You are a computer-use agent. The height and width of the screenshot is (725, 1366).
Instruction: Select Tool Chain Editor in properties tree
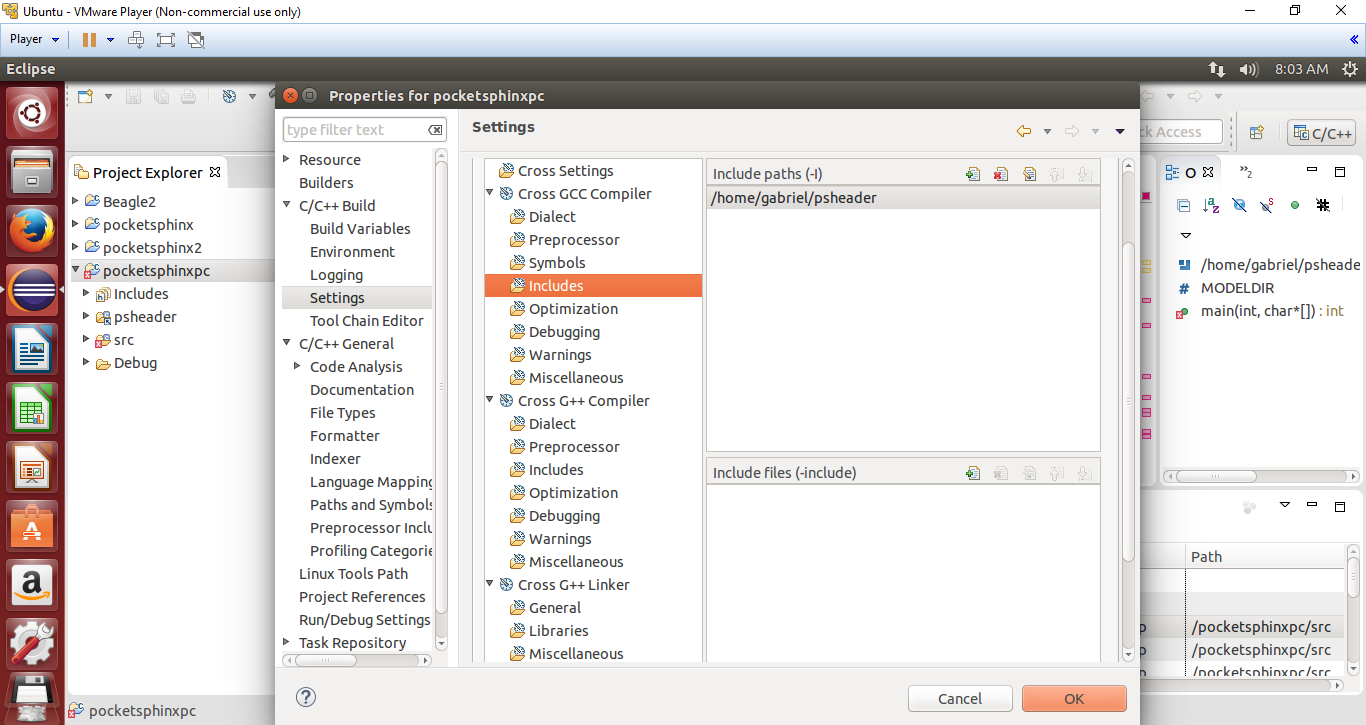(366, 321)
